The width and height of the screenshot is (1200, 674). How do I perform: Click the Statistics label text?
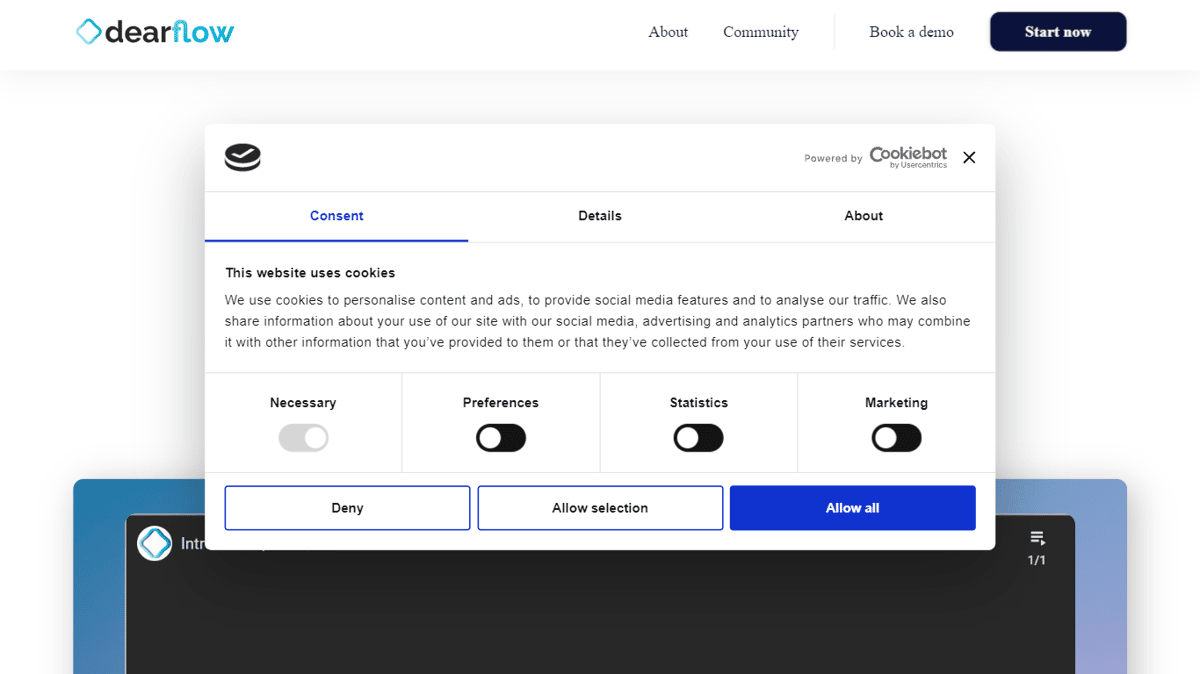699,403
